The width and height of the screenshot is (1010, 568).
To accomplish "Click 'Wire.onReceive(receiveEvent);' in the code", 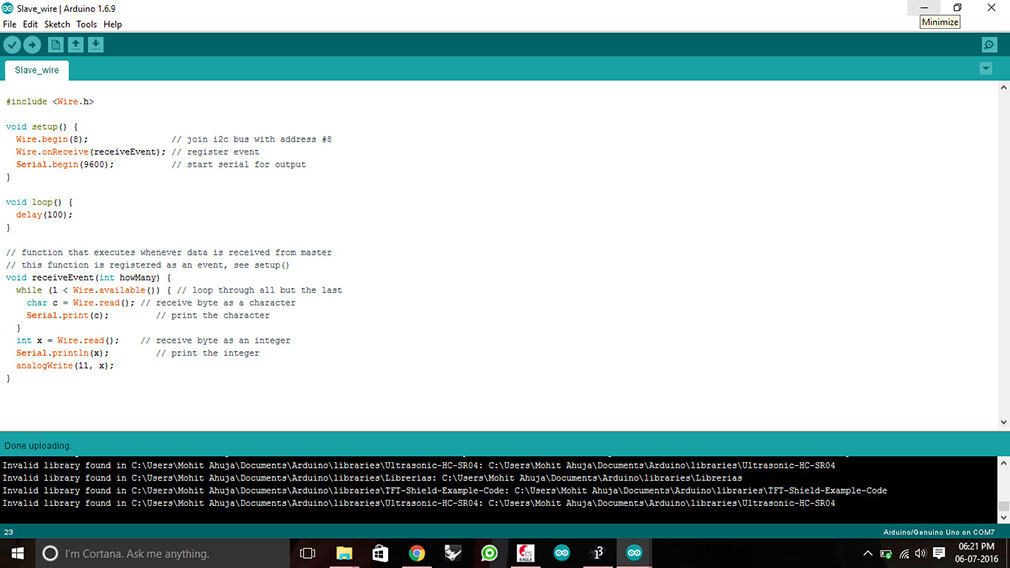I will coord(91,152).
